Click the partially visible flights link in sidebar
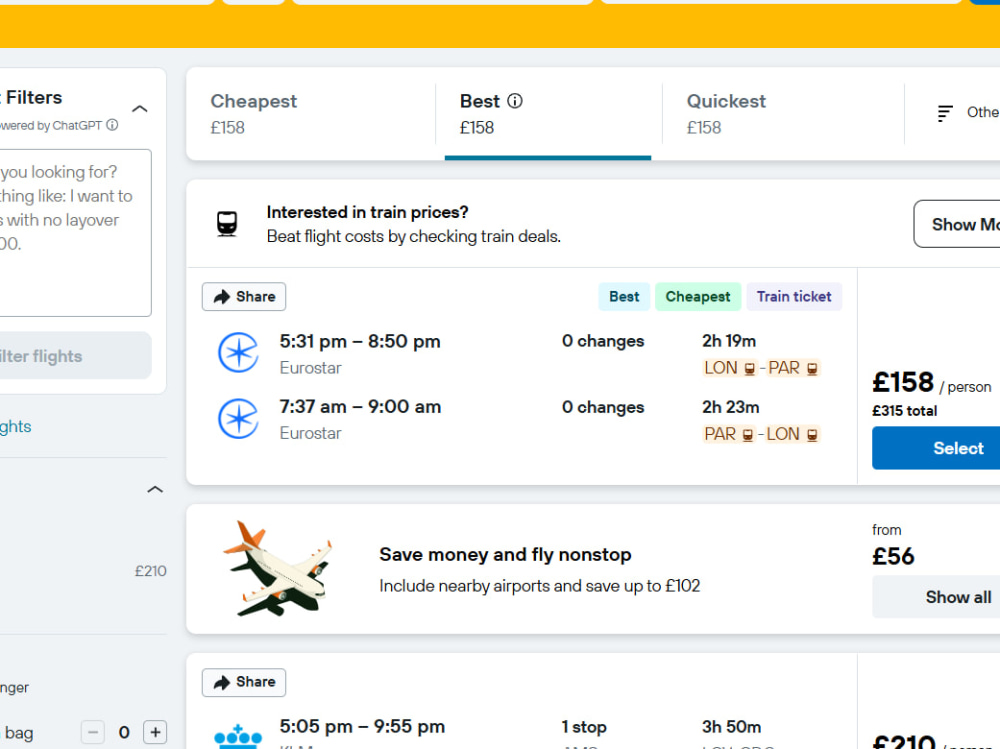Screen dimensions: 1000x749 tap(15, 426)
